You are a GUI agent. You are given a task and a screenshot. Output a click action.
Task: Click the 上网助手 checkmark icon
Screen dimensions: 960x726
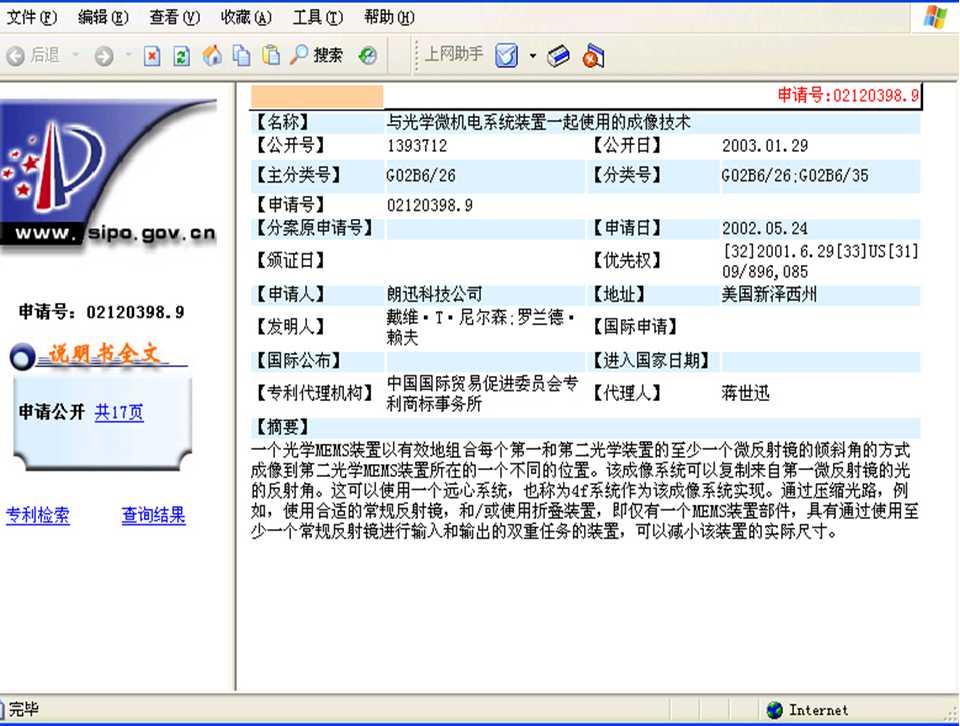click(x=506, y=56)
